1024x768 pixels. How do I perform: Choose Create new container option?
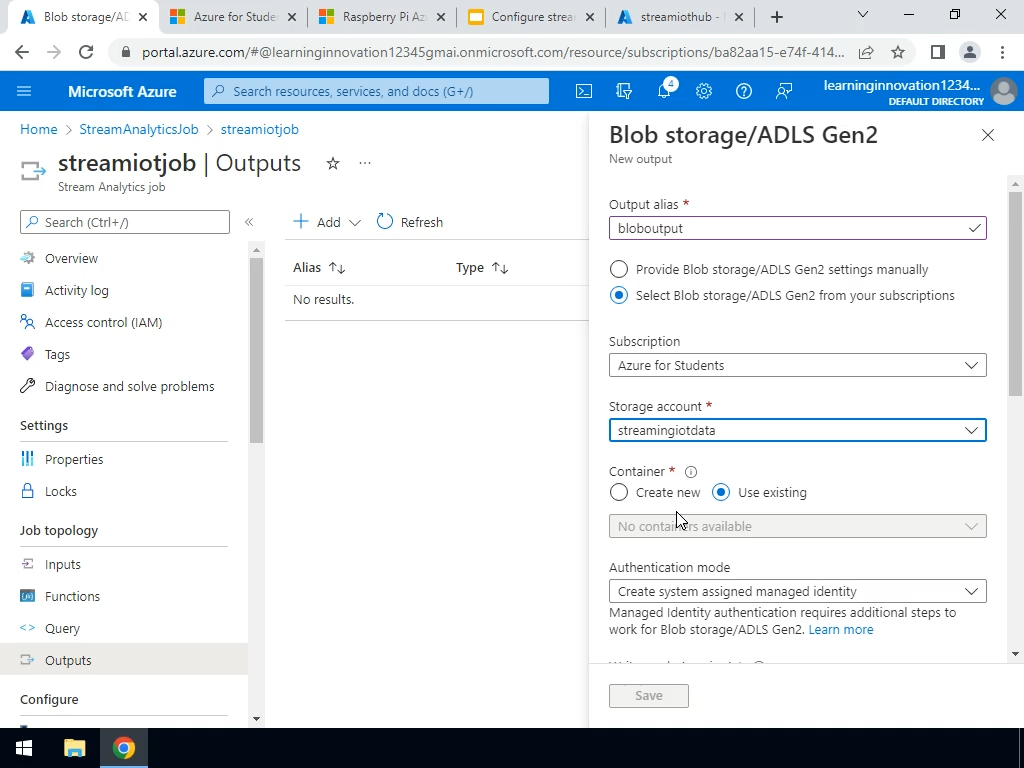(618, 492)
